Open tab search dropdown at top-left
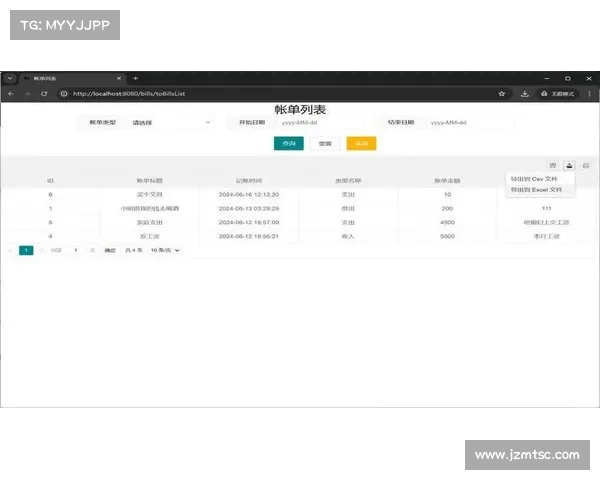Screen dimensions: 600x480 [x=10, y=78]
